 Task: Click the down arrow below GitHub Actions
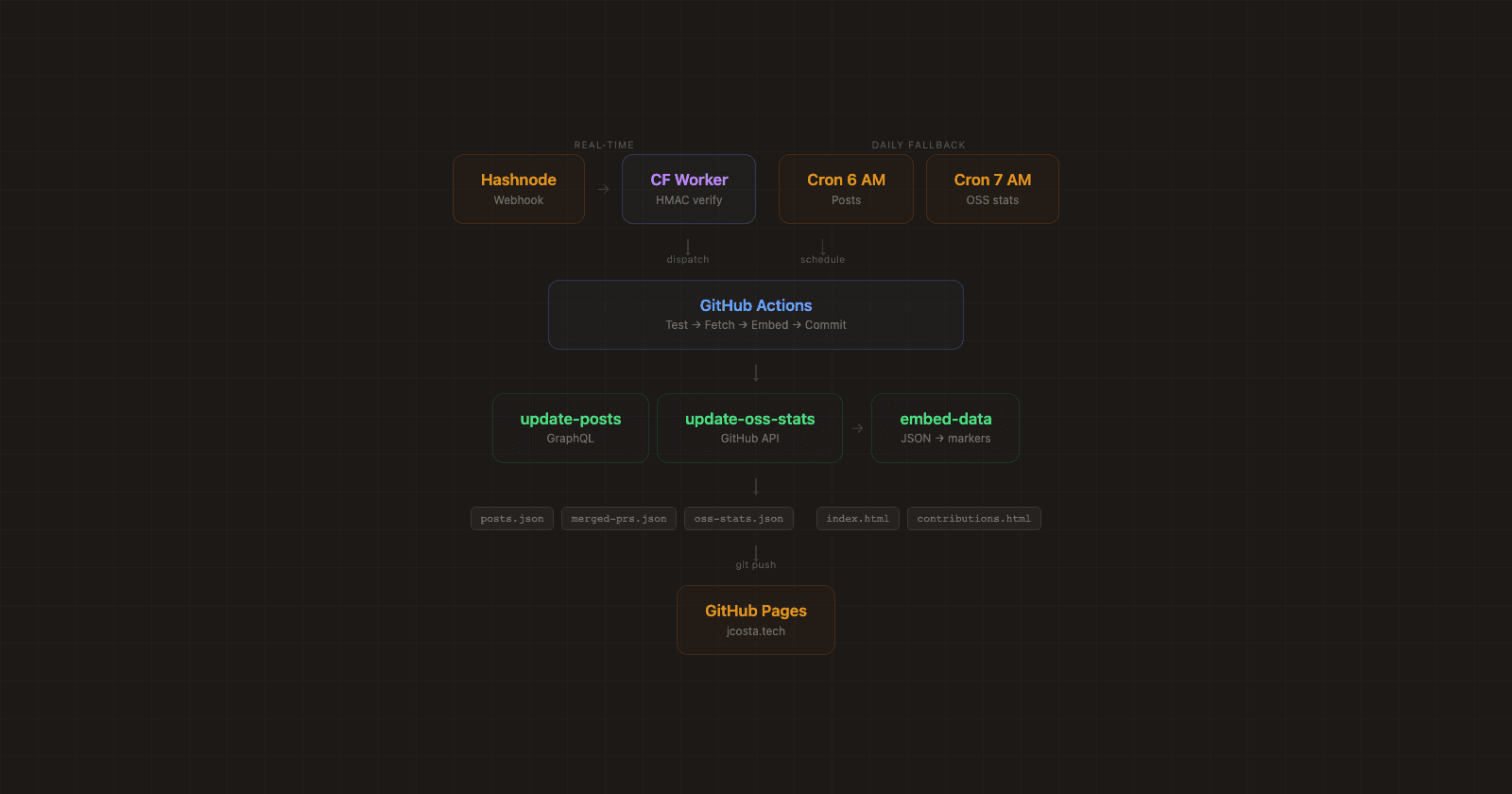(756, 373)
